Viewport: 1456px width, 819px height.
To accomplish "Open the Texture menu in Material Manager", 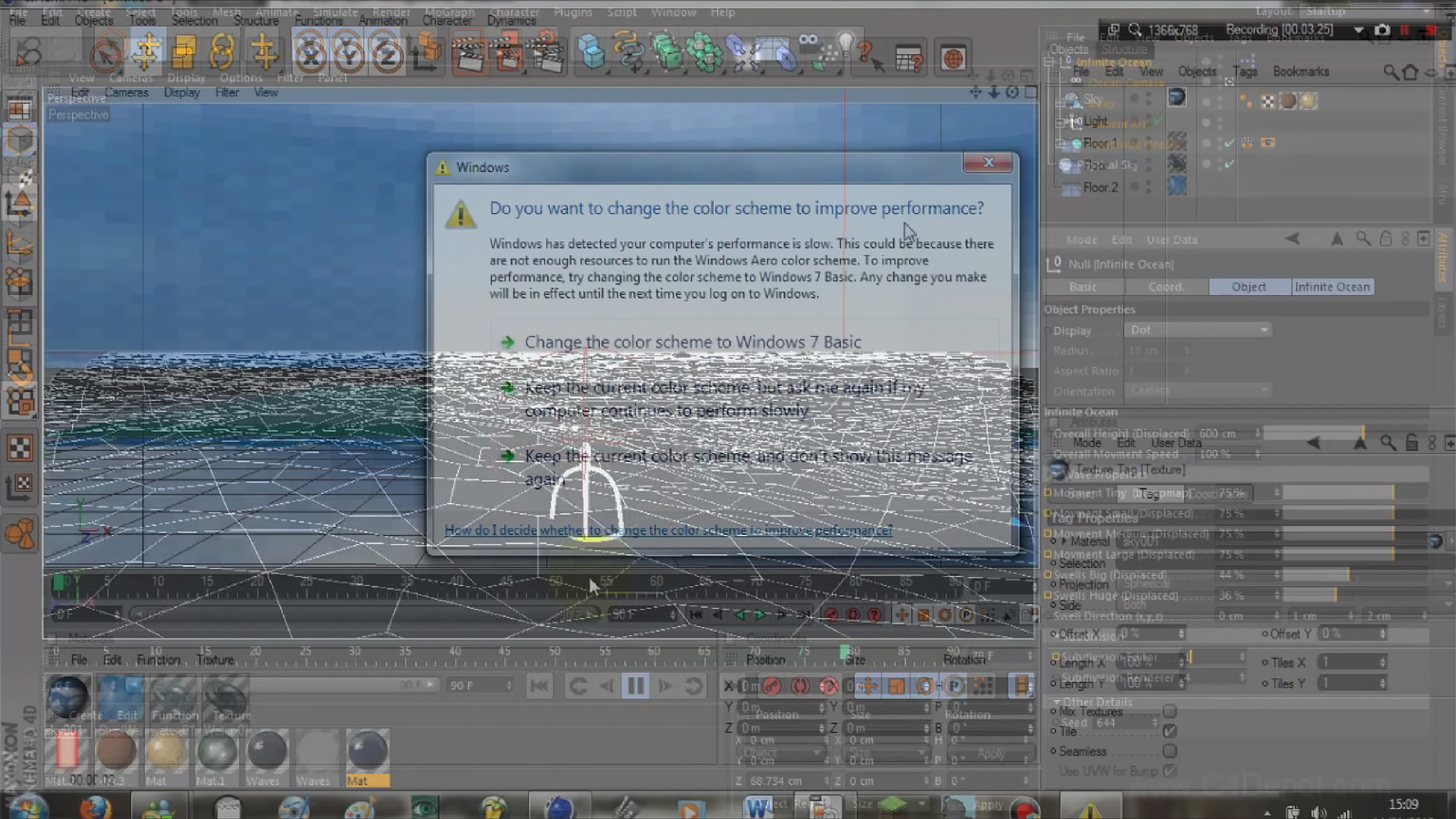I will [215, 660].
